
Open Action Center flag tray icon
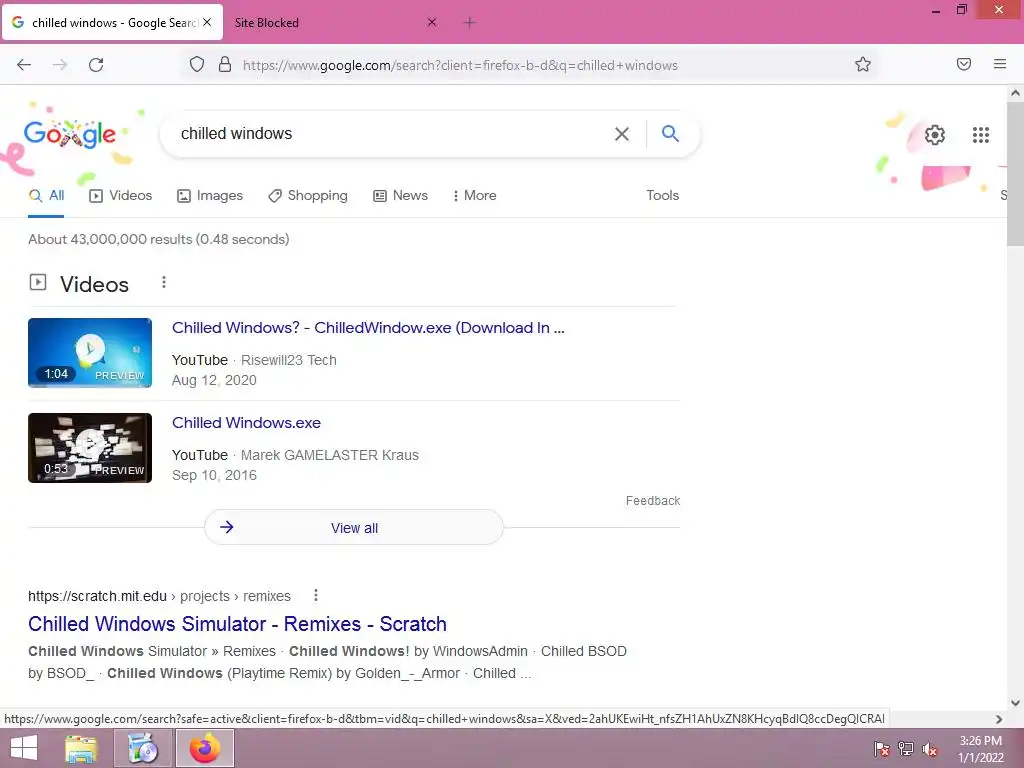pos(881,749)
